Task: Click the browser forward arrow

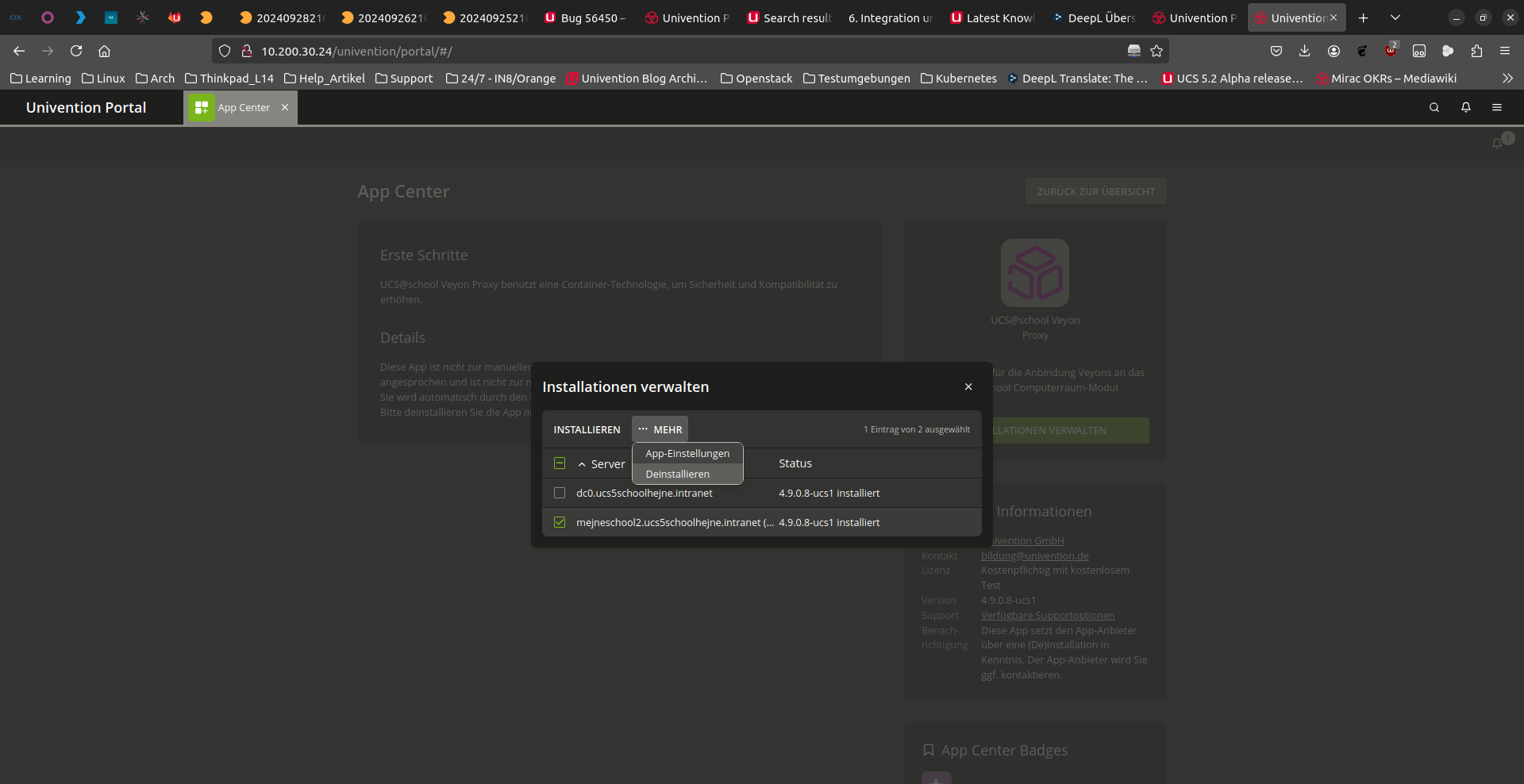Action: [x=48, y=51]
